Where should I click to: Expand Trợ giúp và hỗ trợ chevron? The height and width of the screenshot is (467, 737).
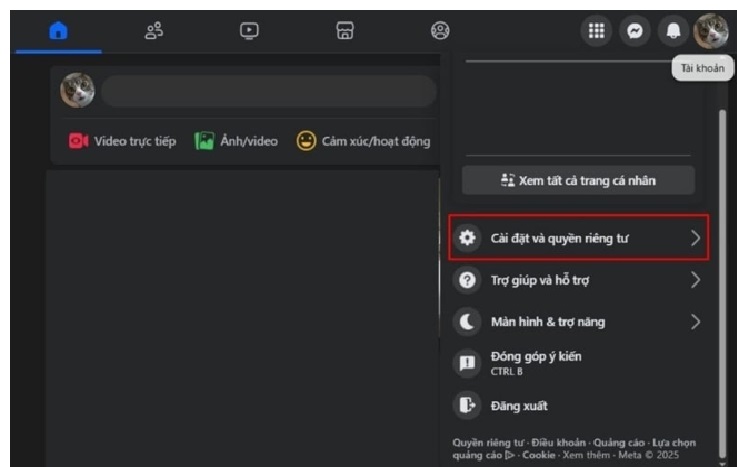pyautogui.click(x=695, y=280)
